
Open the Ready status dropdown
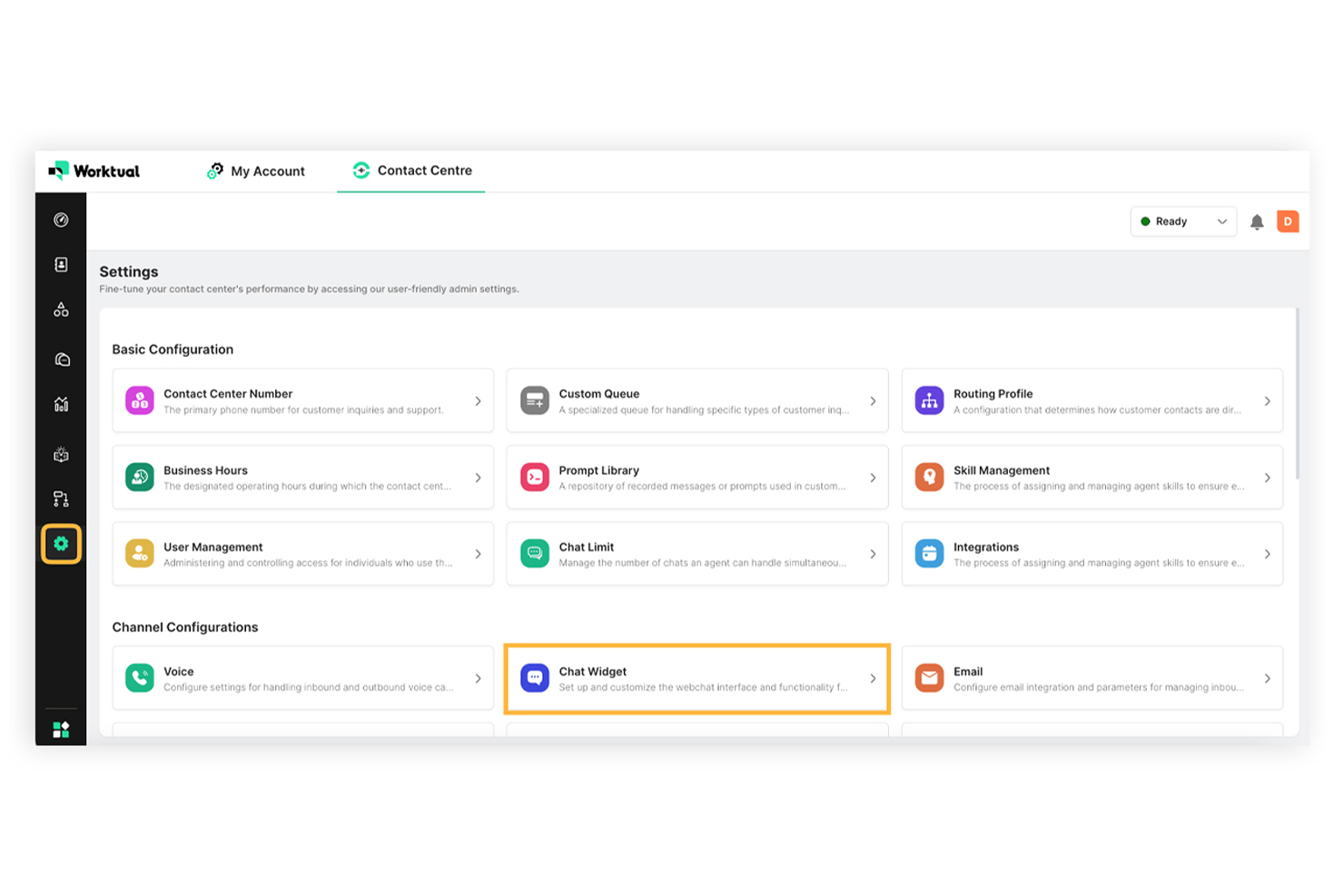[1182, 222]
